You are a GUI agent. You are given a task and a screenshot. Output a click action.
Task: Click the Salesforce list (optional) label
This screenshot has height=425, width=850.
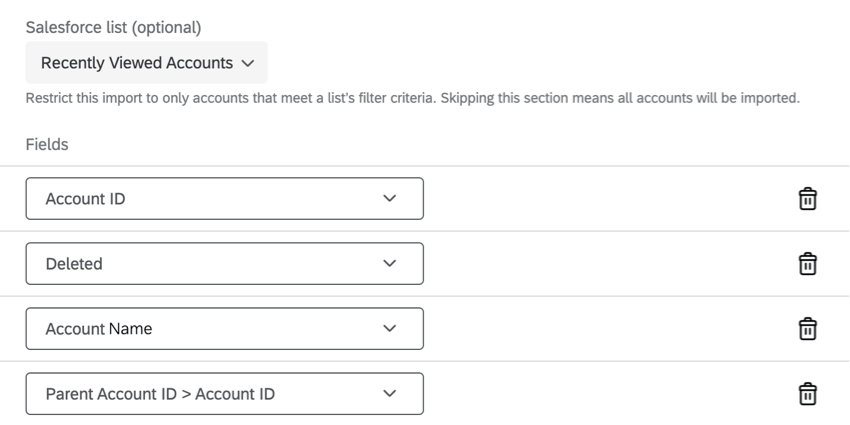coord(113,27)
